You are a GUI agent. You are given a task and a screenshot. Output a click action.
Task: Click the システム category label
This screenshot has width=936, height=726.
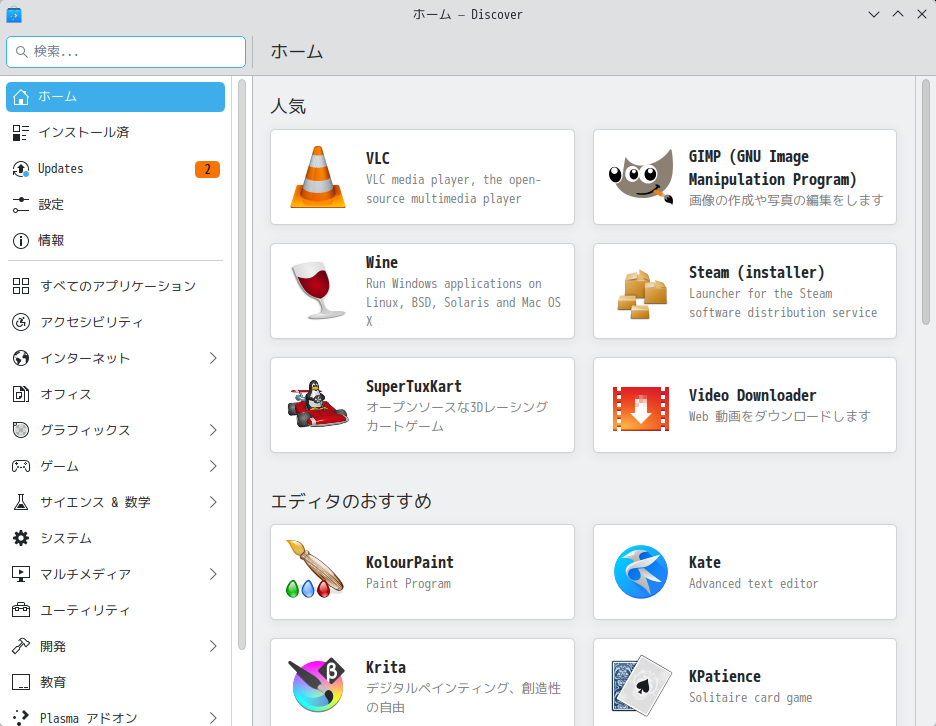pos(66,538)
